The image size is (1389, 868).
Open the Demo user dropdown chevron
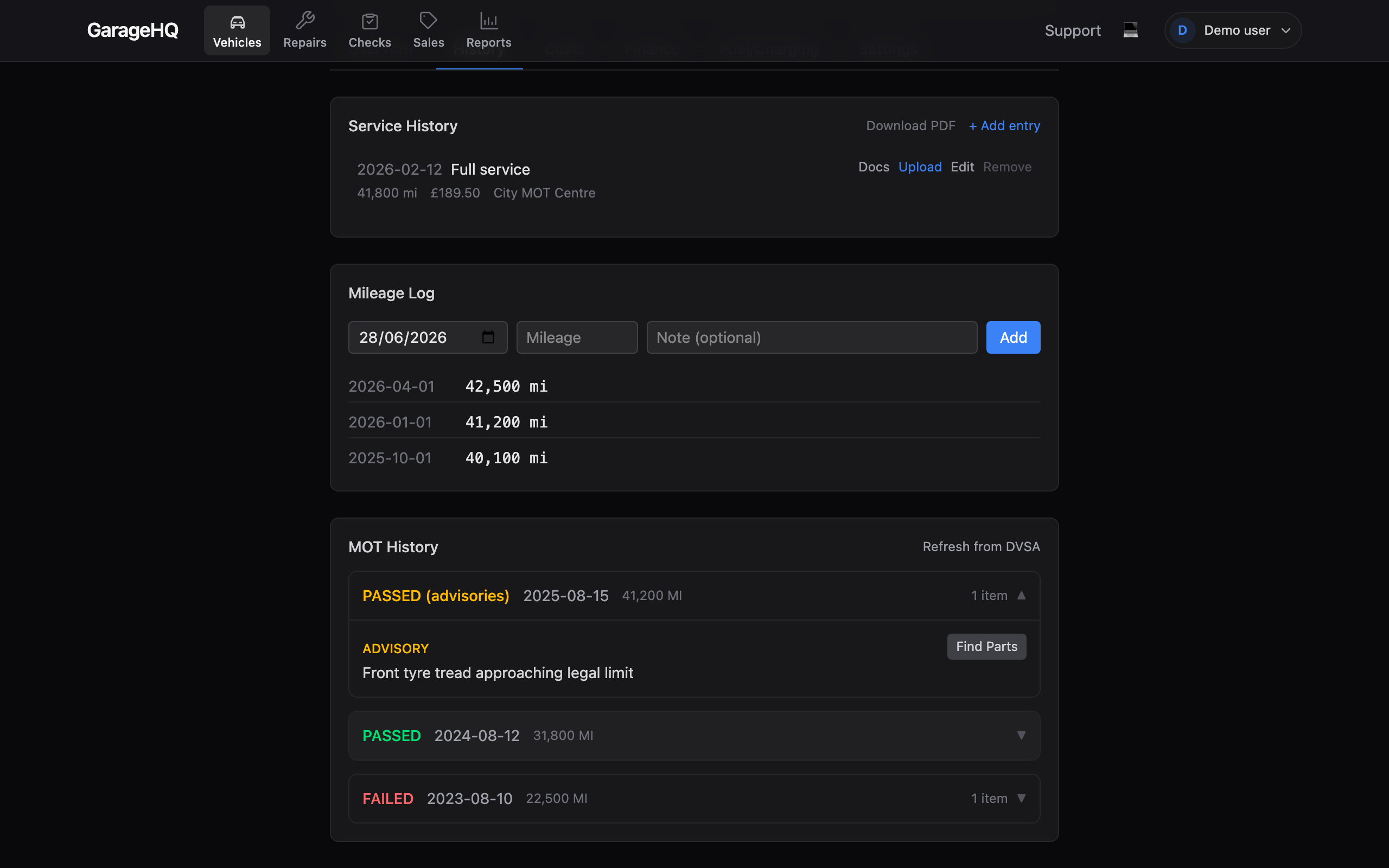point(1286,30)
